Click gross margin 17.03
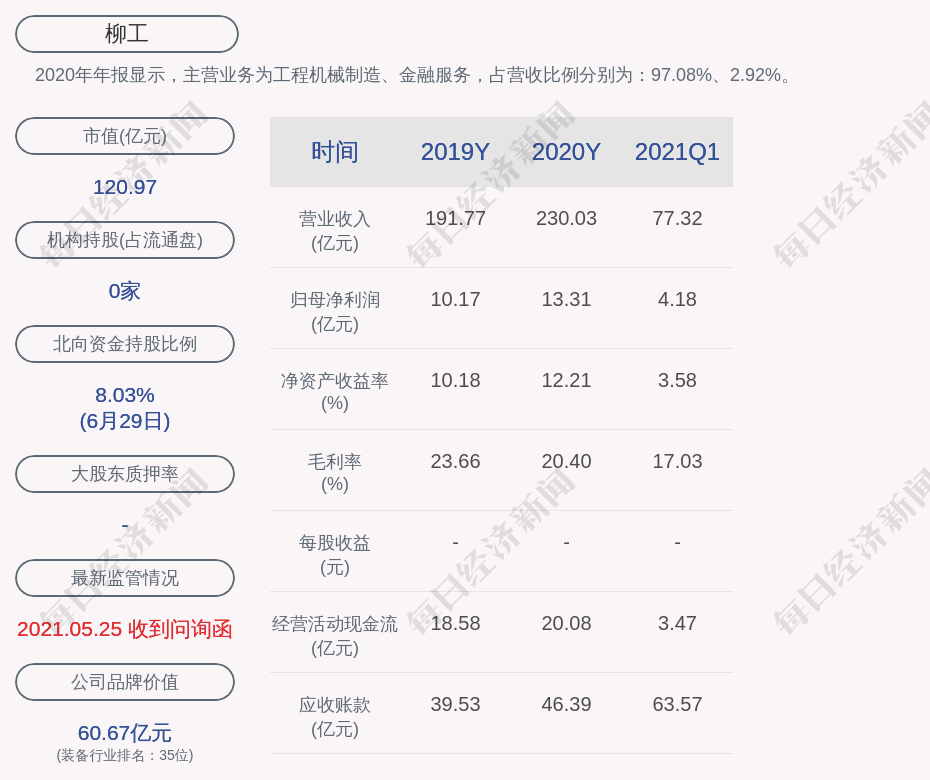 [x=677, y=461]
